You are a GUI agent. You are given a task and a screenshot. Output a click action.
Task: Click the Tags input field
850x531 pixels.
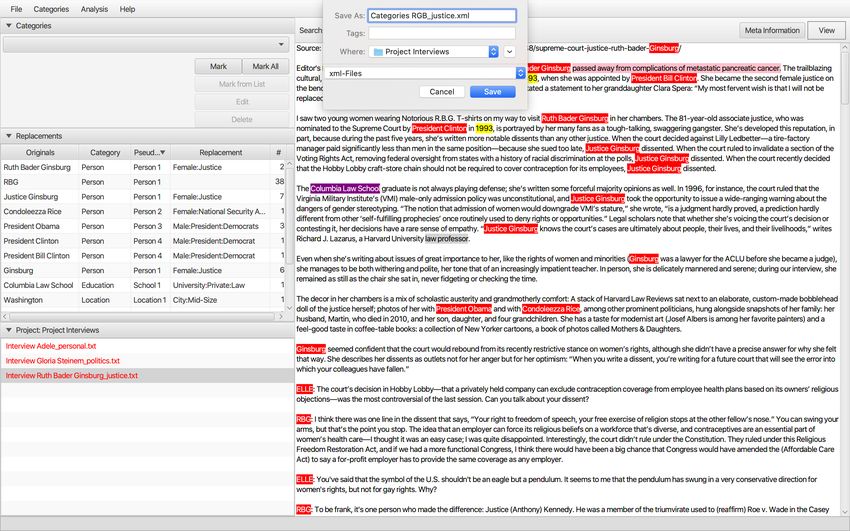pos(442,33)
